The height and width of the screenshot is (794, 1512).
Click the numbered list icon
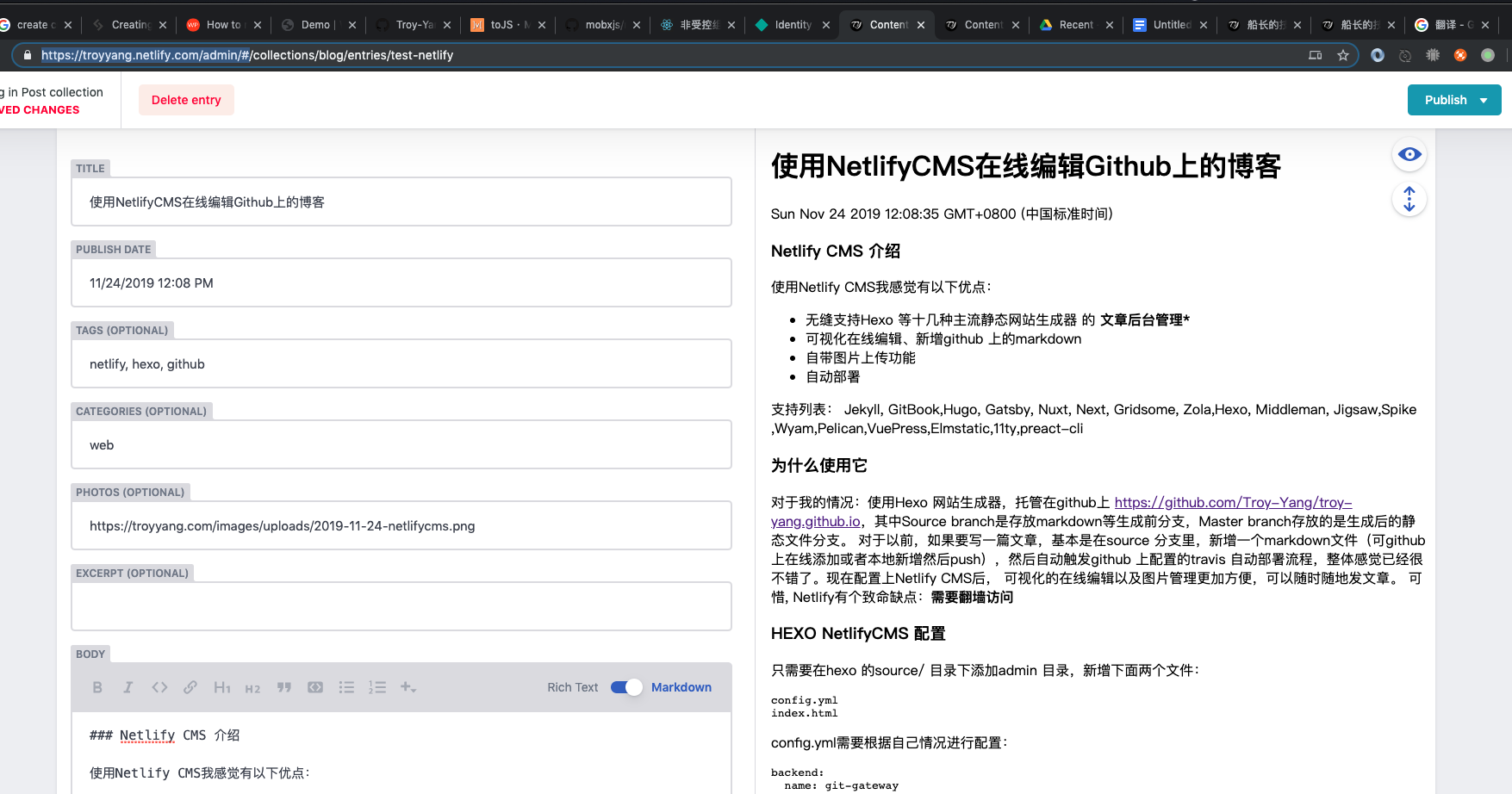(377, 687)
